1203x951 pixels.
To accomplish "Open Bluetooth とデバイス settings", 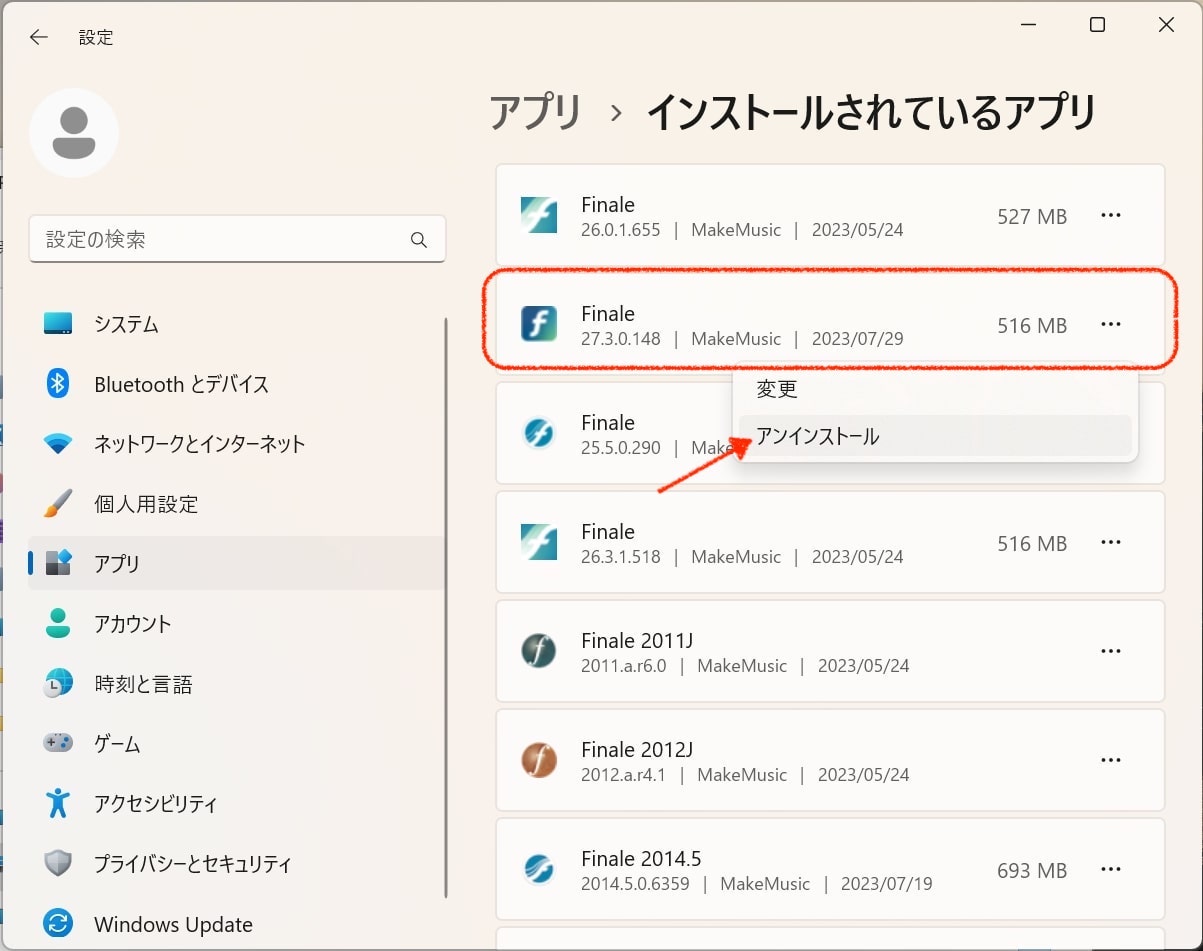I will (236, 384).
